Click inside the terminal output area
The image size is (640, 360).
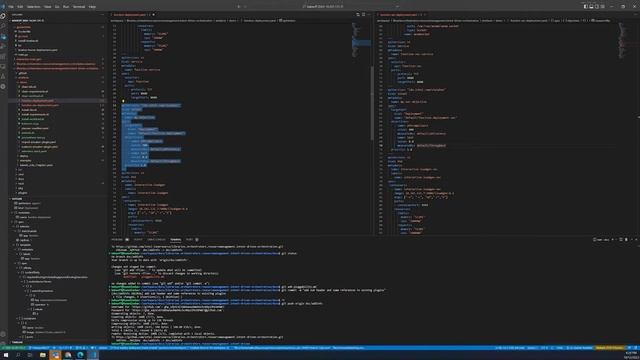[371, 294]
